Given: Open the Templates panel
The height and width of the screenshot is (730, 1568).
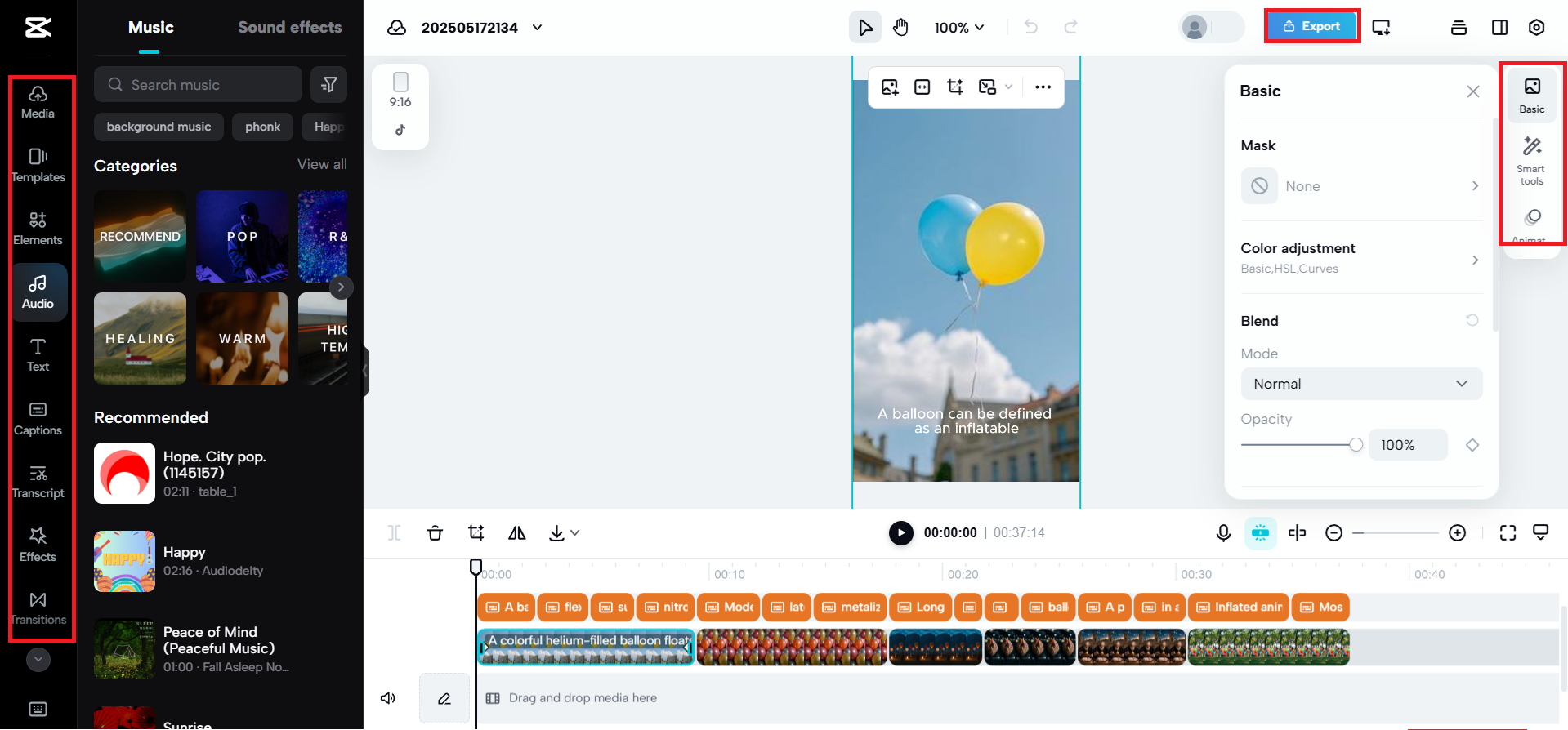Looking at the screenshot, I should coord(38,165).
